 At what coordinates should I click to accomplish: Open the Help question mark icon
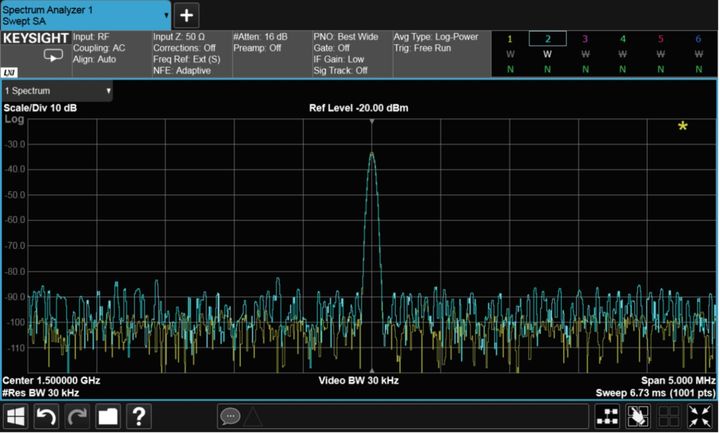[138, 416]
